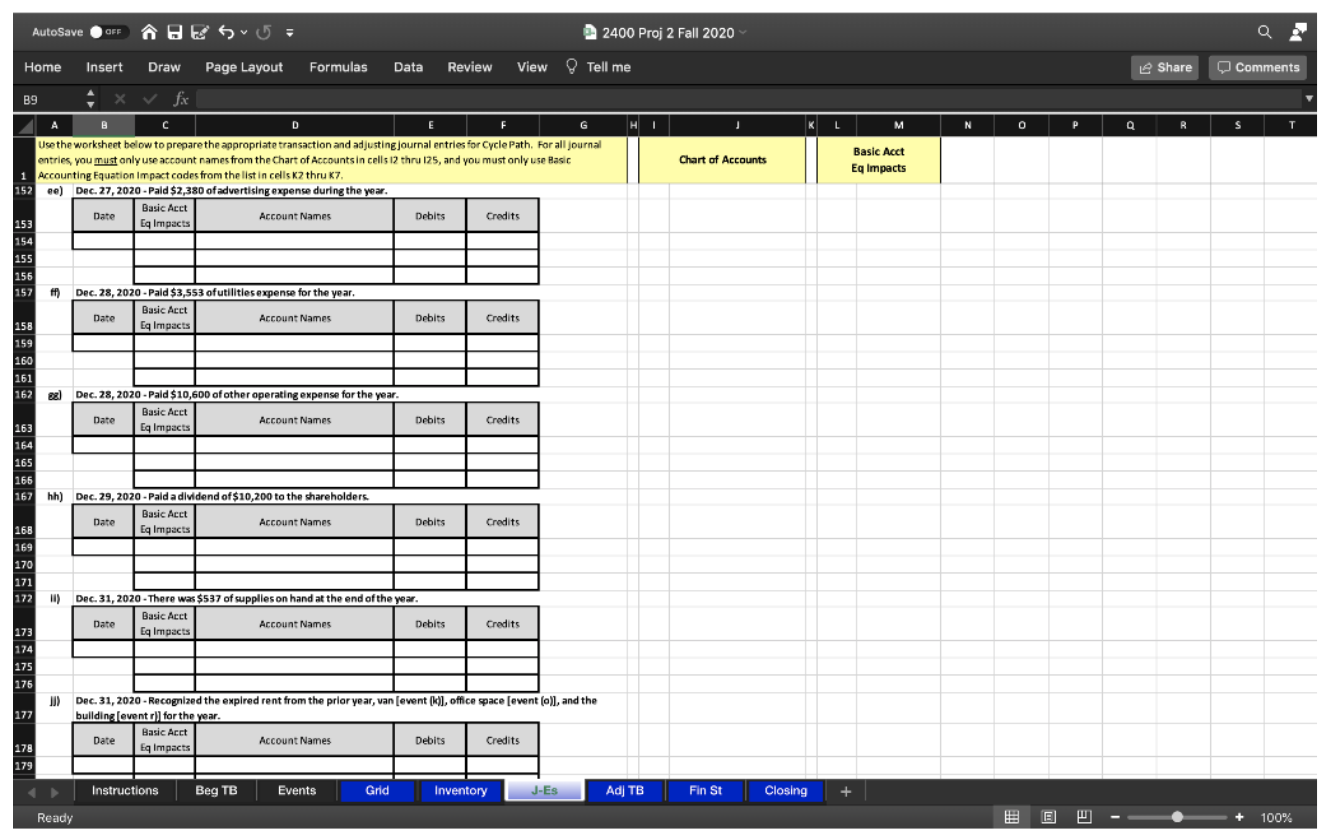
Task: Switch to the Closing sheet tab
Action: point(785,791)
